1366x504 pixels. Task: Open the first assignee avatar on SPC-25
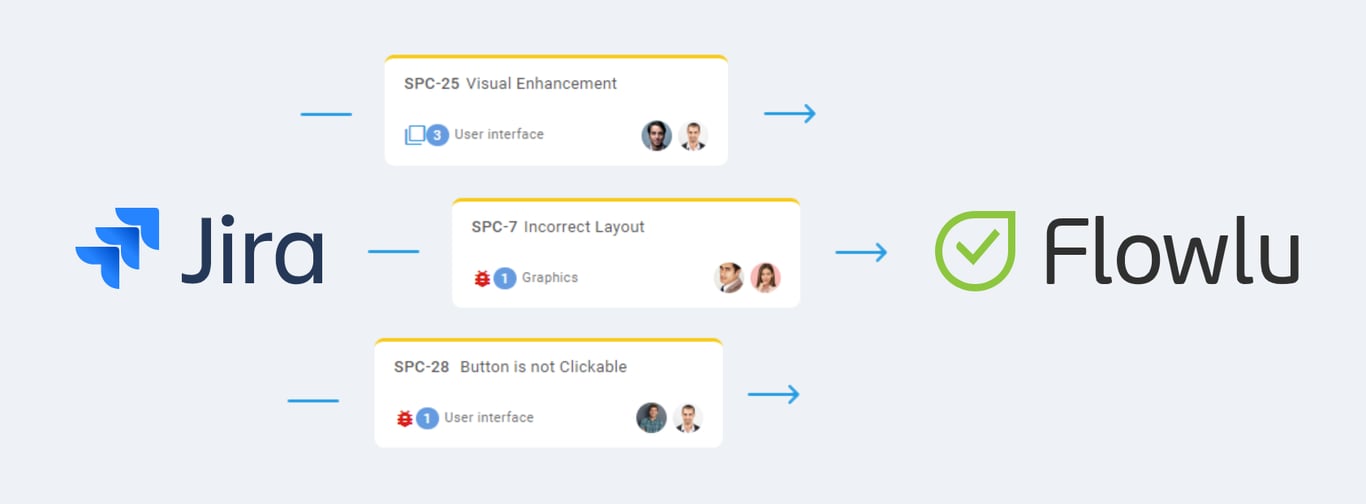(656, 135)
